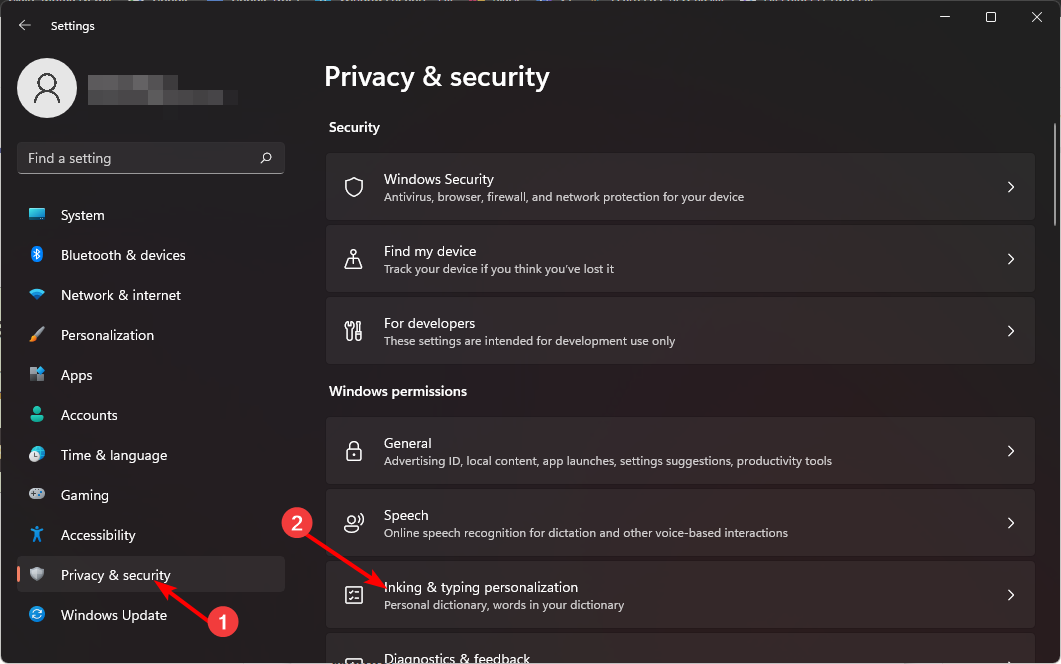Select the Personalization brush icon
Viewport: 1061px width, 664px height.
(x=38, y=335)
